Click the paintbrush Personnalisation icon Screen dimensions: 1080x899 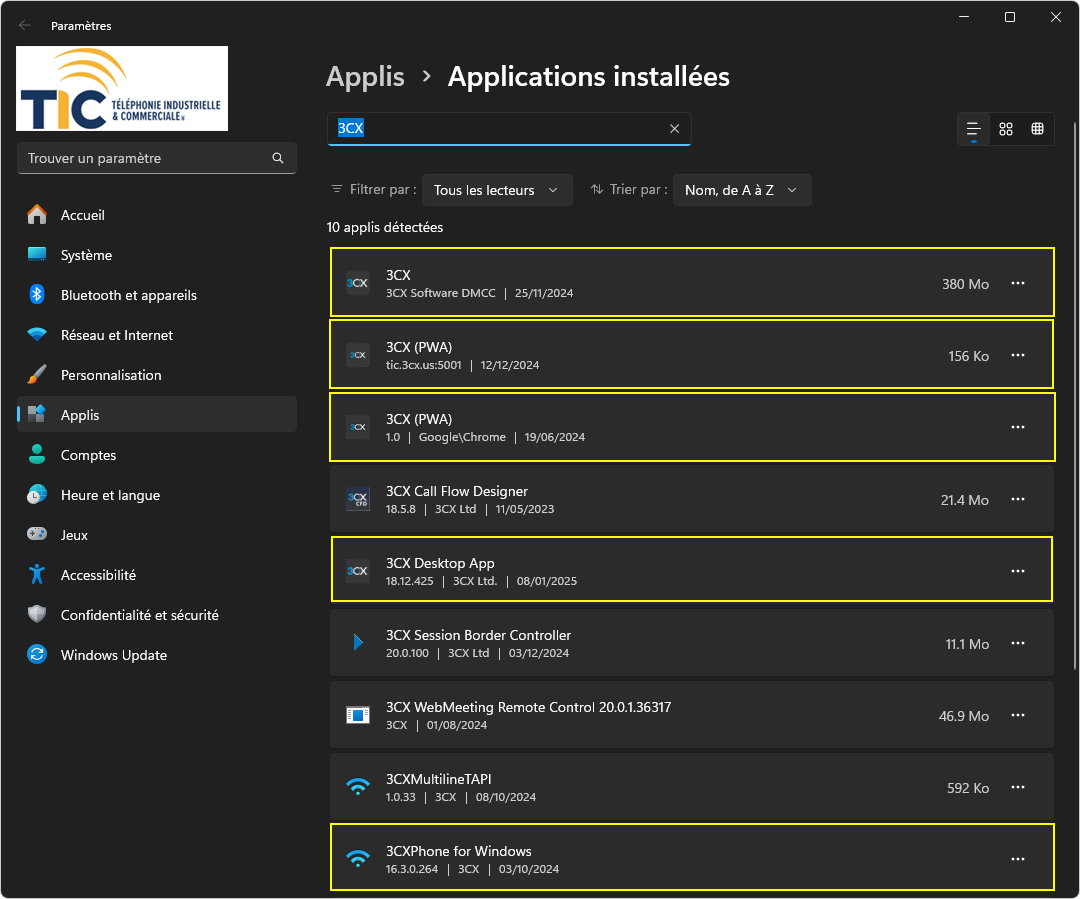pos(37,374)
